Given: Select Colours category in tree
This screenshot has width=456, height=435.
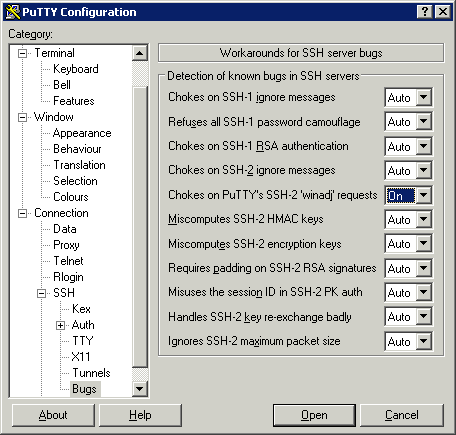Looking at the screenshot, I should 71,197.
